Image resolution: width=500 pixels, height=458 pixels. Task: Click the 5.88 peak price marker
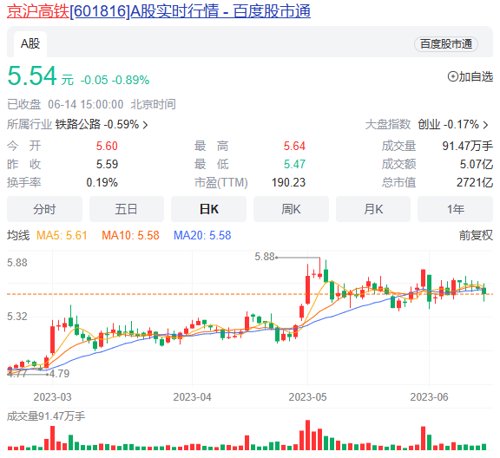tap(265, 257)
